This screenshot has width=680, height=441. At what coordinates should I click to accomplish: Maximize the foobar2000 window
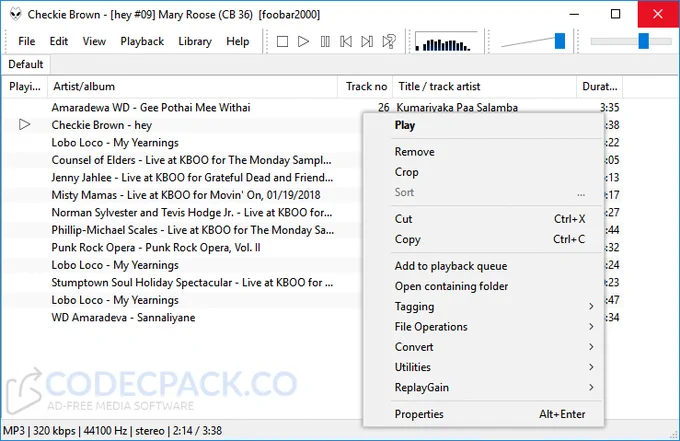pyautogui.click(x=615, y=14)
